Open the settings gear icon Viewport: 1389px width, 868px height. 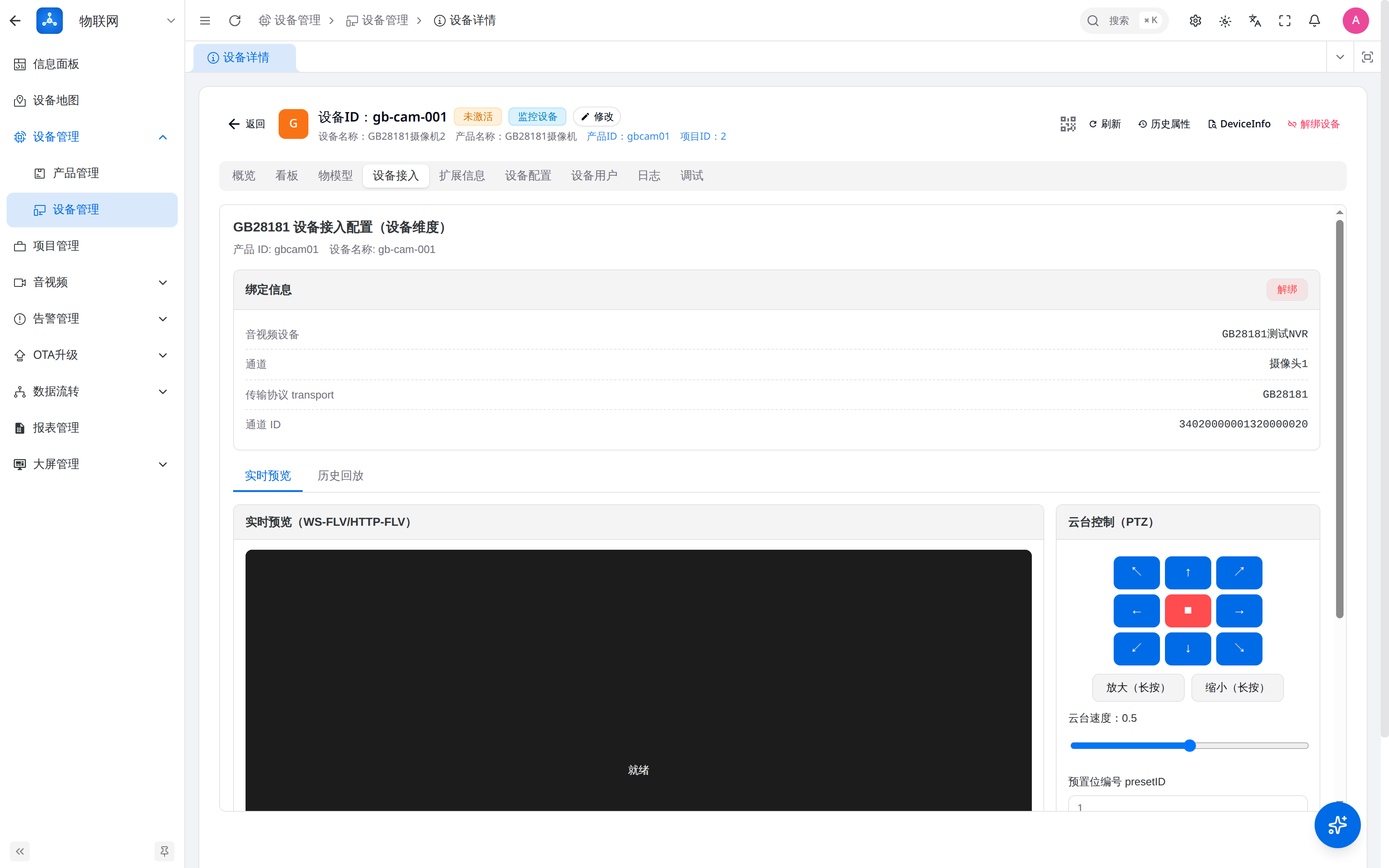click(1196, 21)
